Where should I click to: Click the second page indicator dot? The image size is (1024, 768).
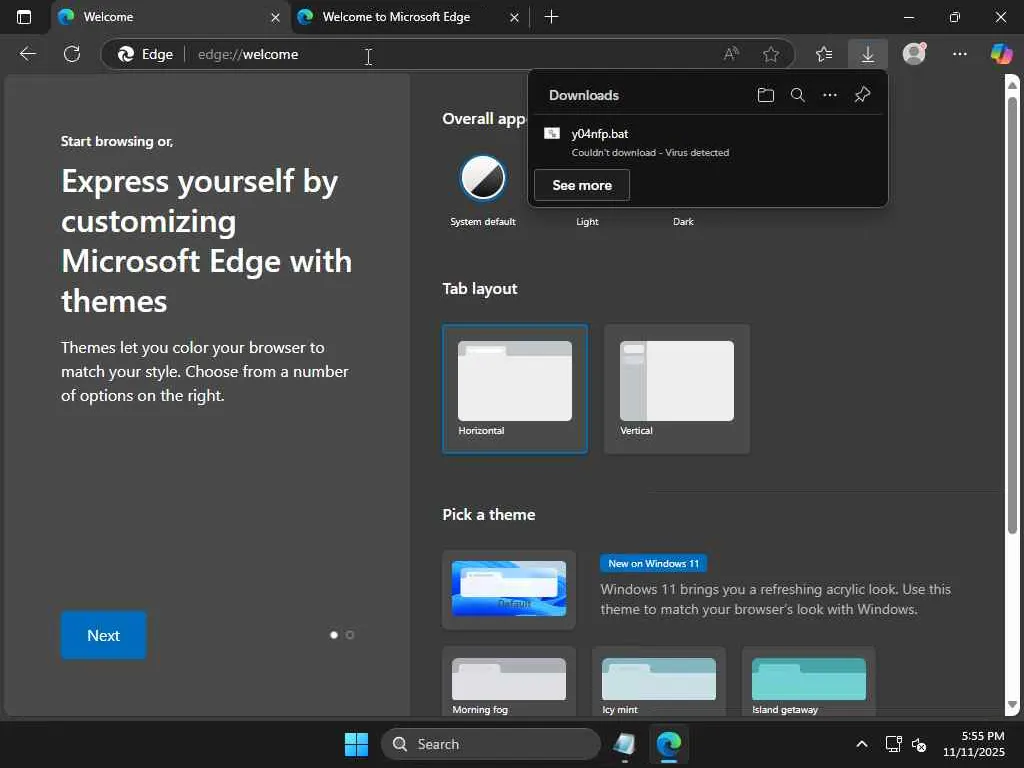tap(350, 635)
